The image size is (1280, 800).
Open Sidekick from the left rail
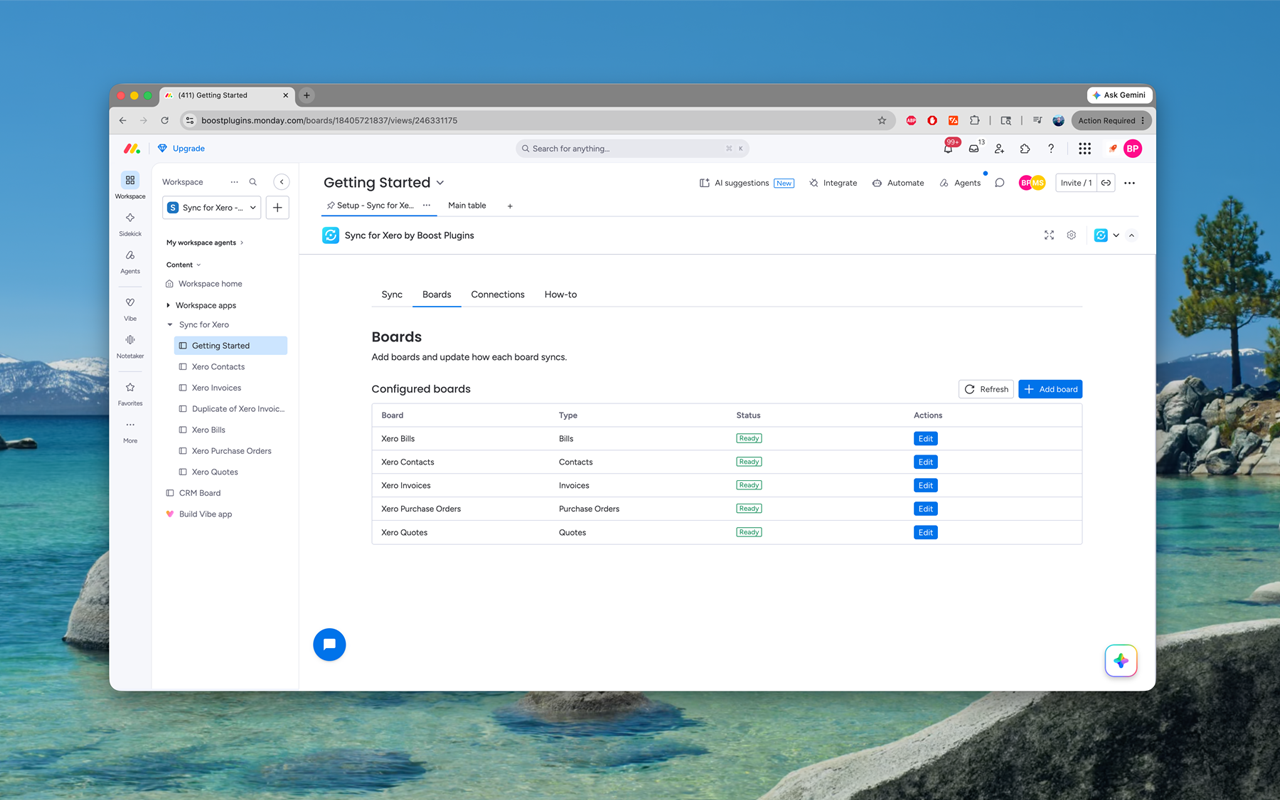pos(130,218)
